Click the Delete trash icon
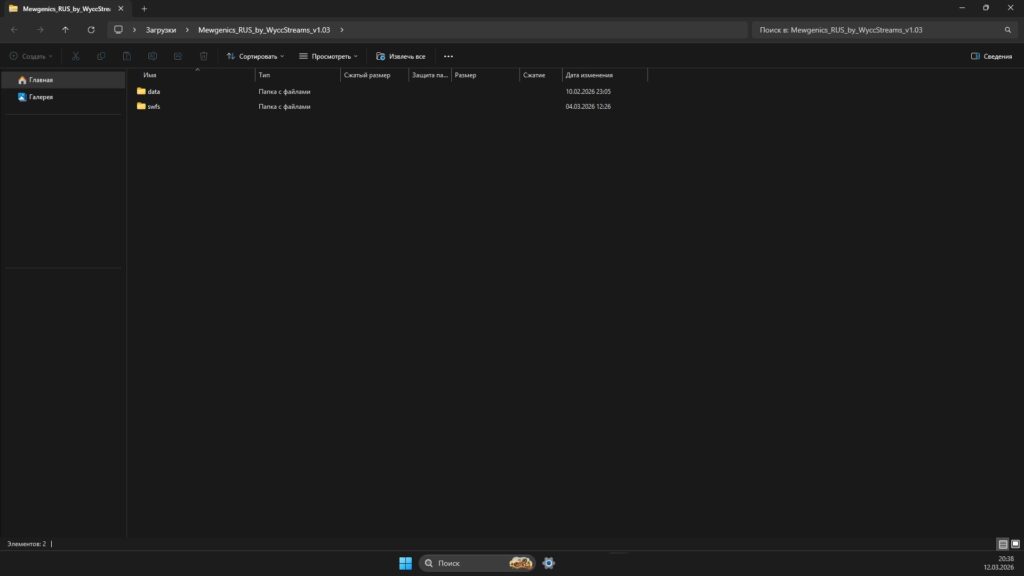The width and height of the screenshot is (1024, 576). [204, 56]
